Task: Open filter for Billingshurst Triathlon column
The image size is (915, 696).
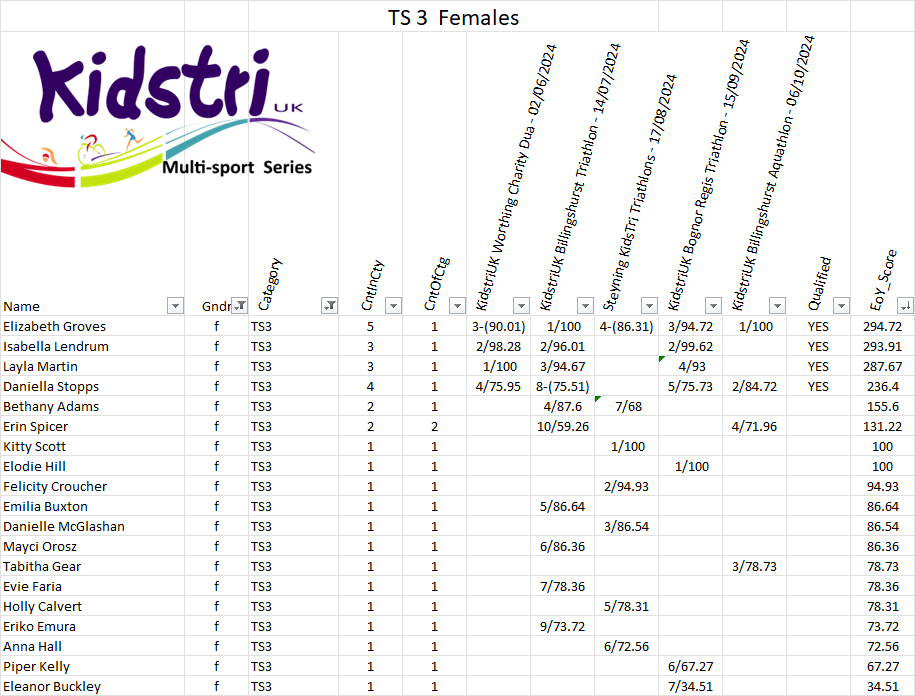Action: 585,306
